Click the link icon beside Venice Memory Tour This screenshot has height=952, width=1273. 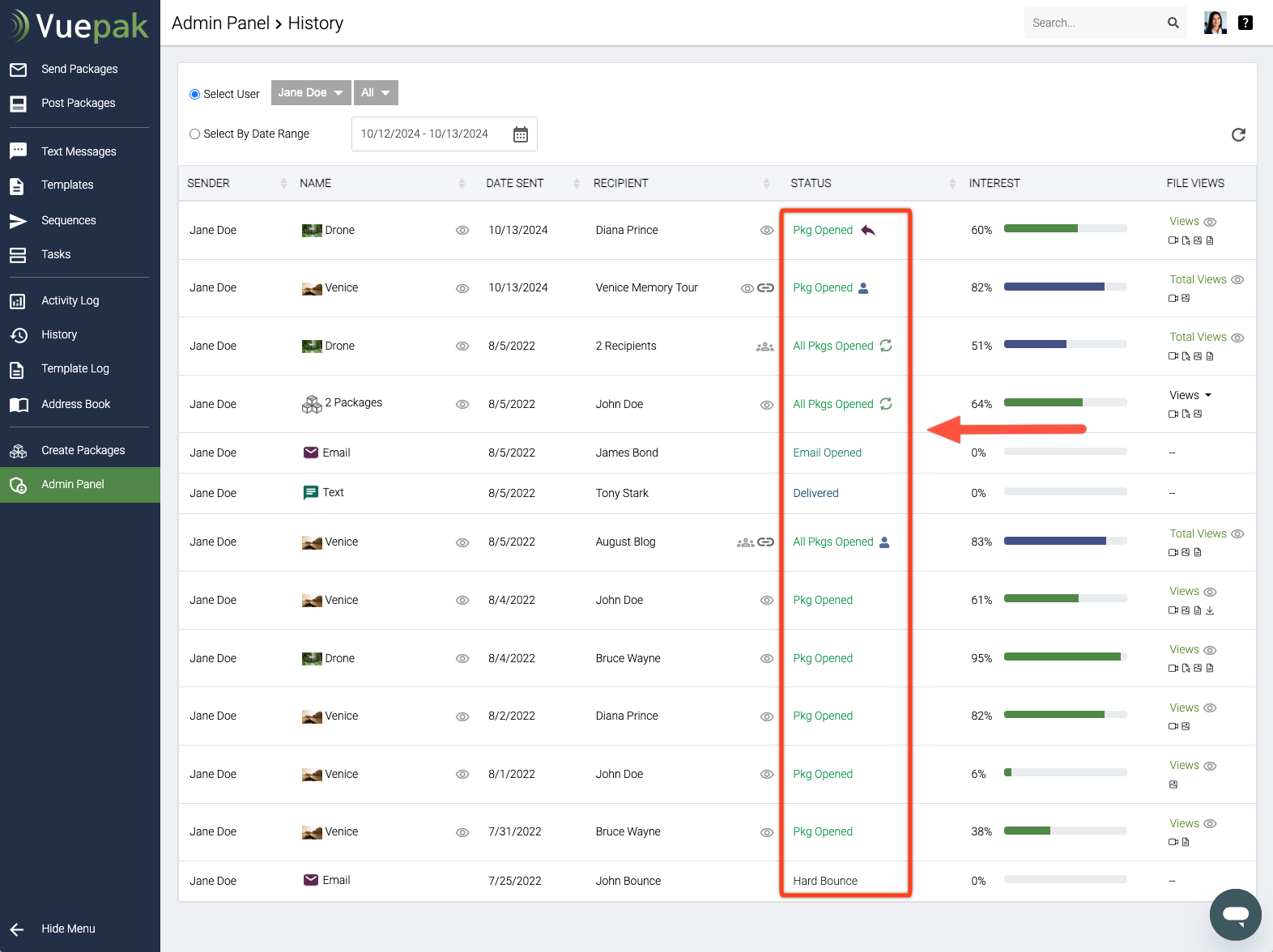click(x=765, y=288)
